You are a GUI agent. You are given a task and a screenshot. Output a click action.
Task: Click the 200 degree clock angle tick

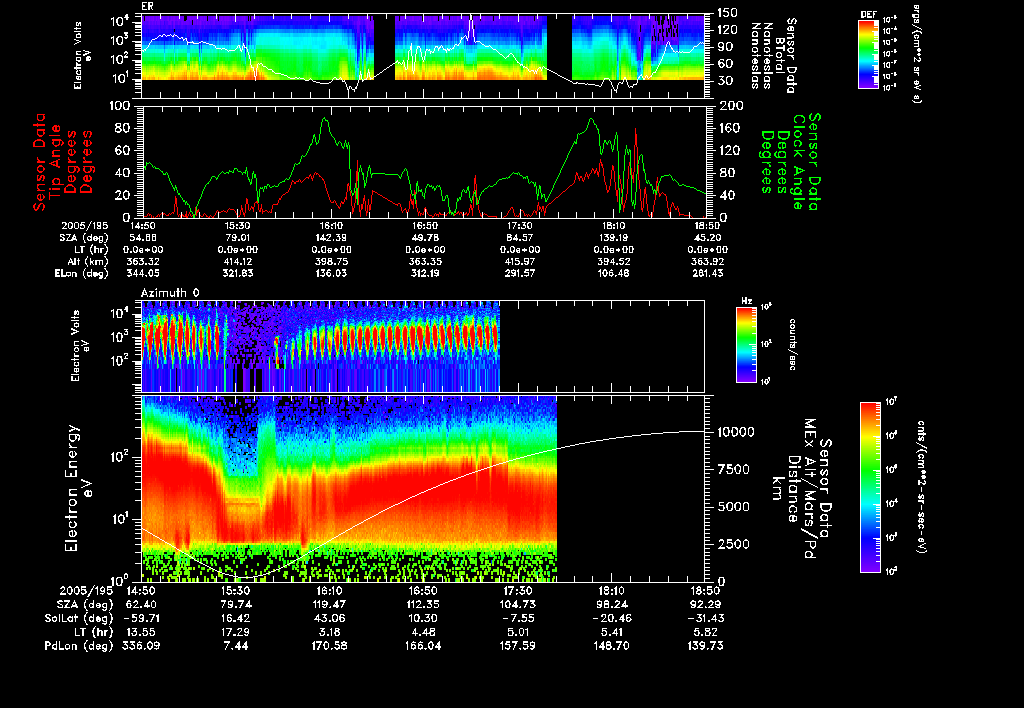click(x=730, y=105)
